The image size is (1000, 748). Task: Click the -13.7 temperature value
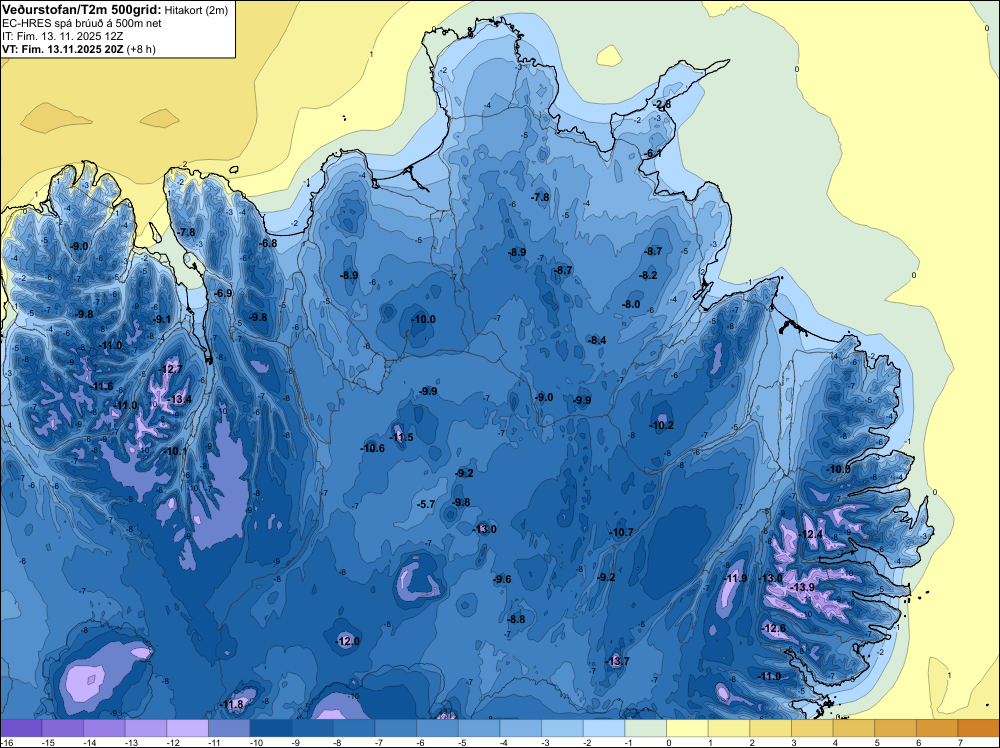(x=617, y=661)
